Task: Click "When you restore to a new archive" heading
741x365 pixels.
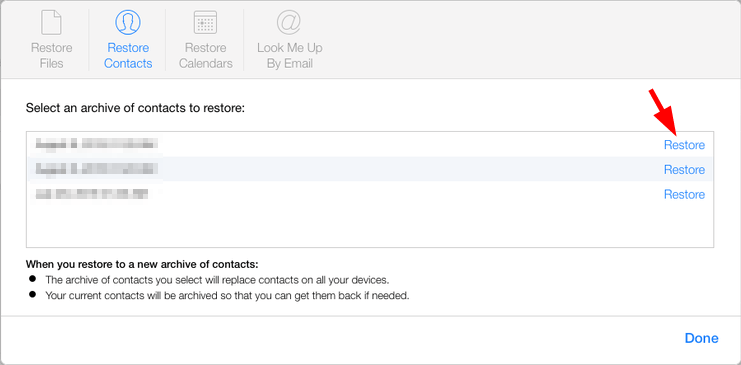Action: 142,264
